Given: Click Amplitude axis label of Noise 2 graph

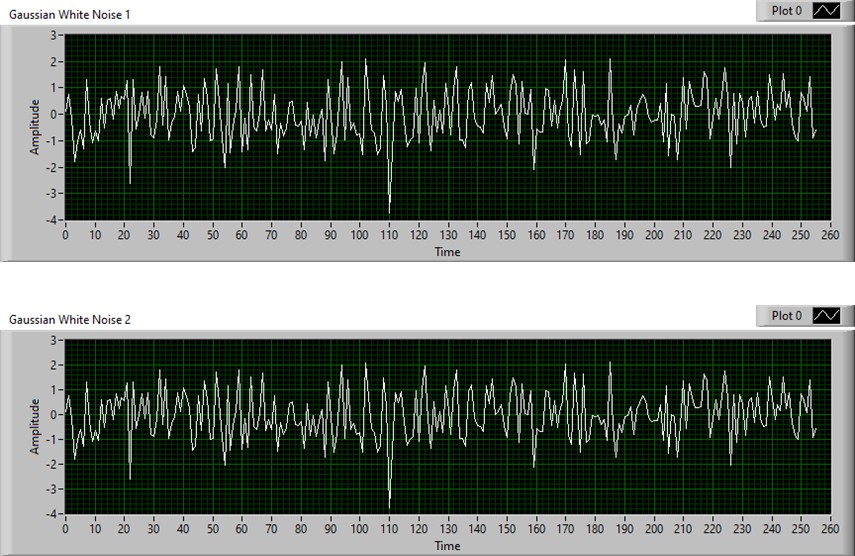Looking at the screenshot, I should (35, 426).
